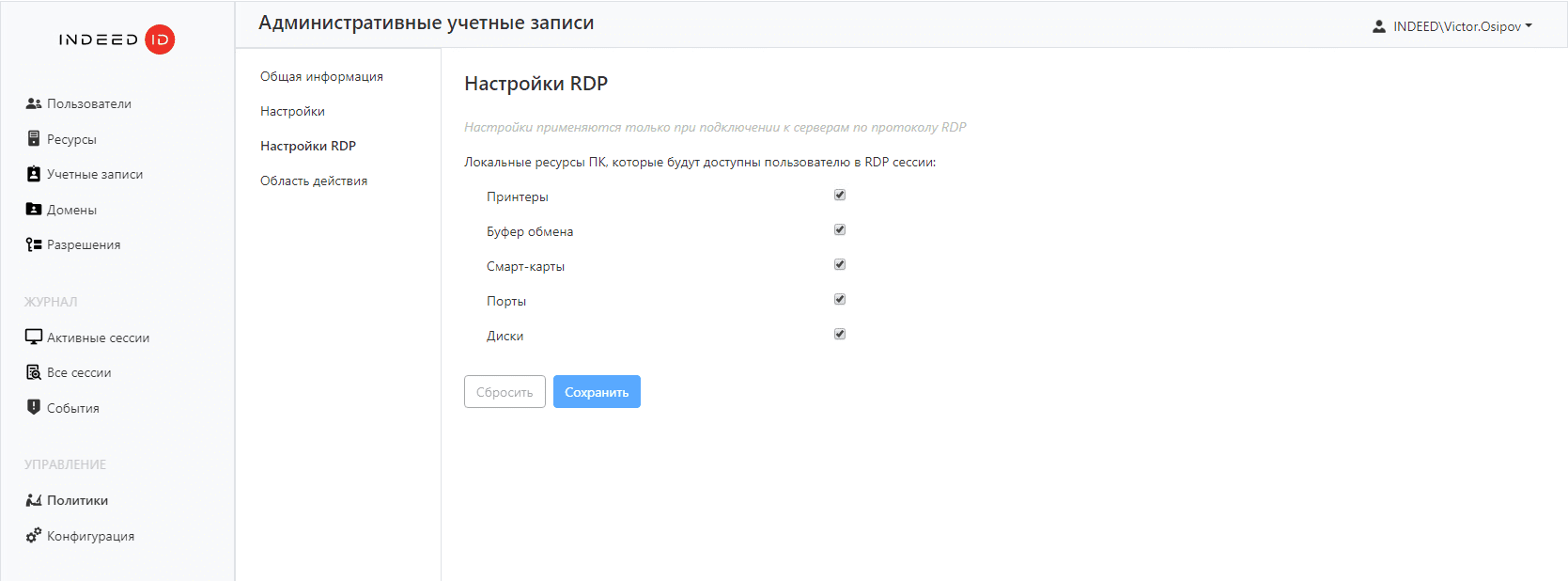Click the Events shield icon
The height and width of the screenshot is (581, 1568).
tap(34, 408)
